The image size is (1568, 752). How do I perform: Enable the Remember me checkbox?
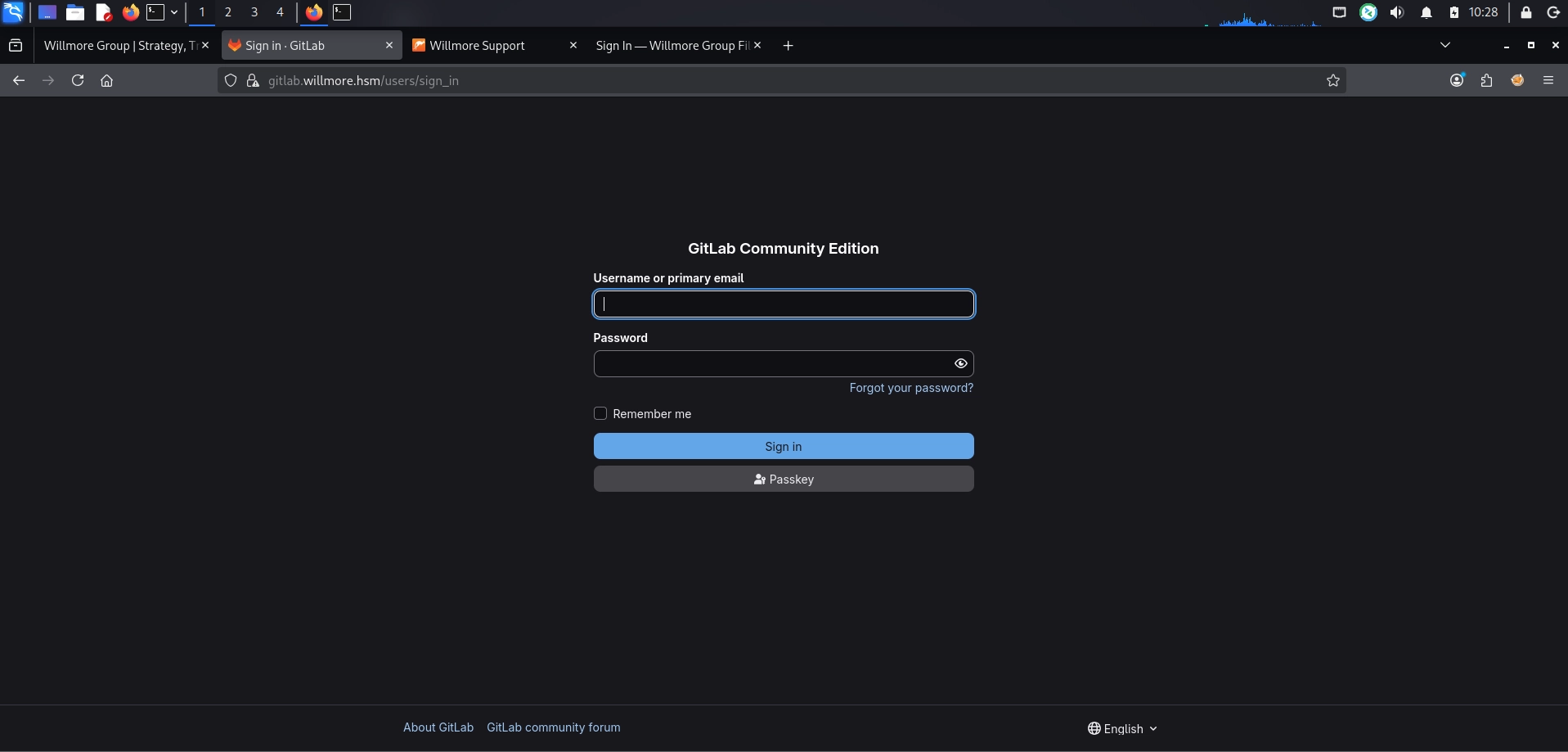[x=600, y=413]
